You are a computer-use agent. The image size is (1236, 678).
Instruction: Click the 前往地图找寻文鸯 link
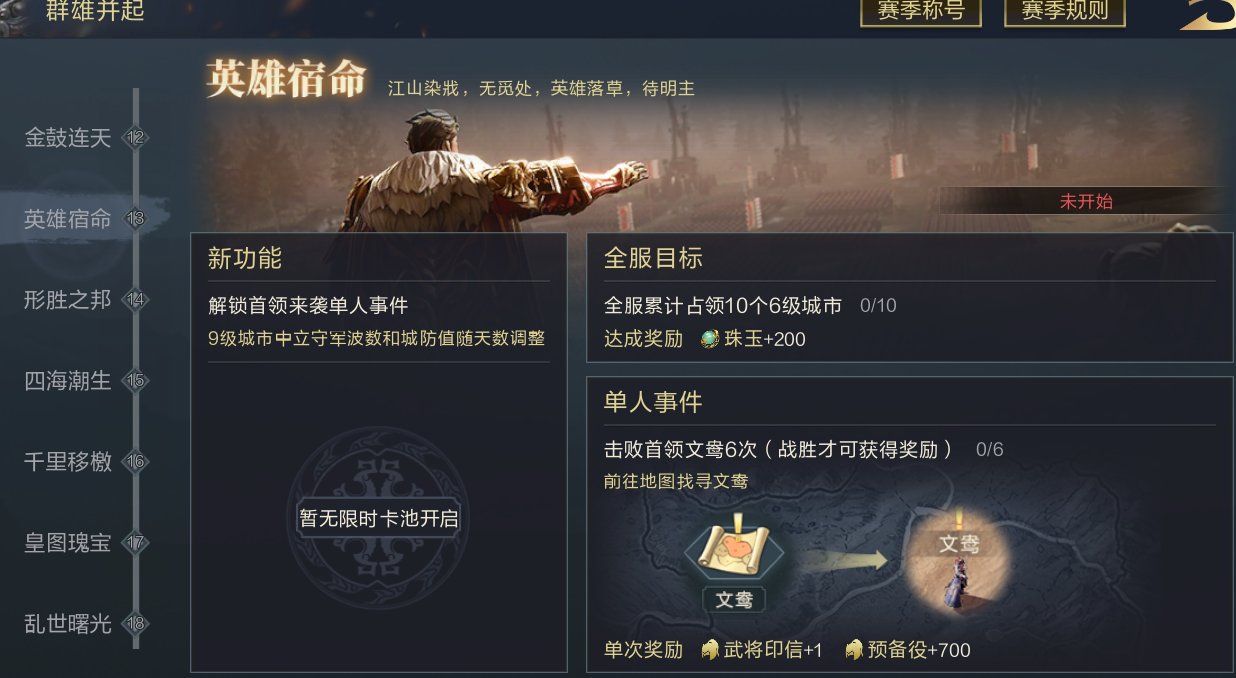click(676, 482)
